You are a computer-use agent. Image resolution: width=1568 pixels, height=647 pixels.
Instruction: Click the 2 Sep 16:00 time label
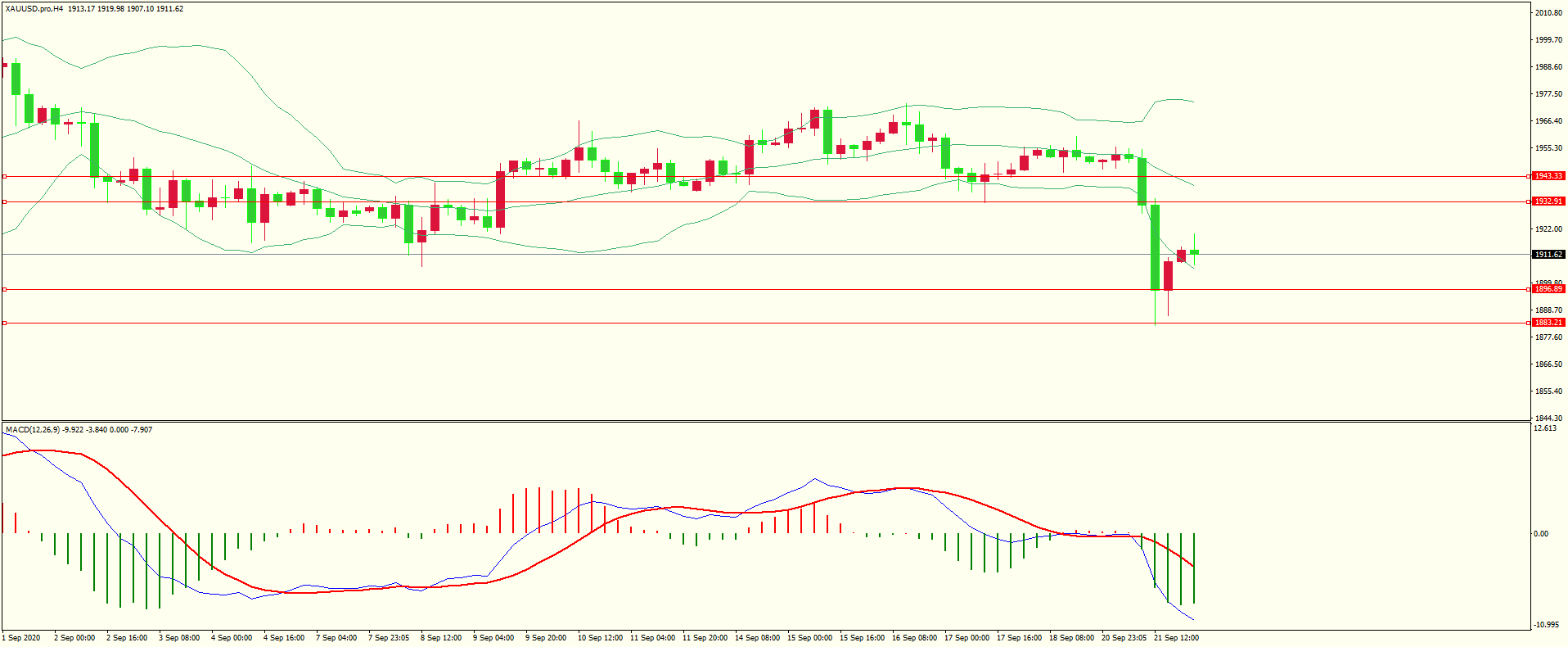click(x=127, y=638)
